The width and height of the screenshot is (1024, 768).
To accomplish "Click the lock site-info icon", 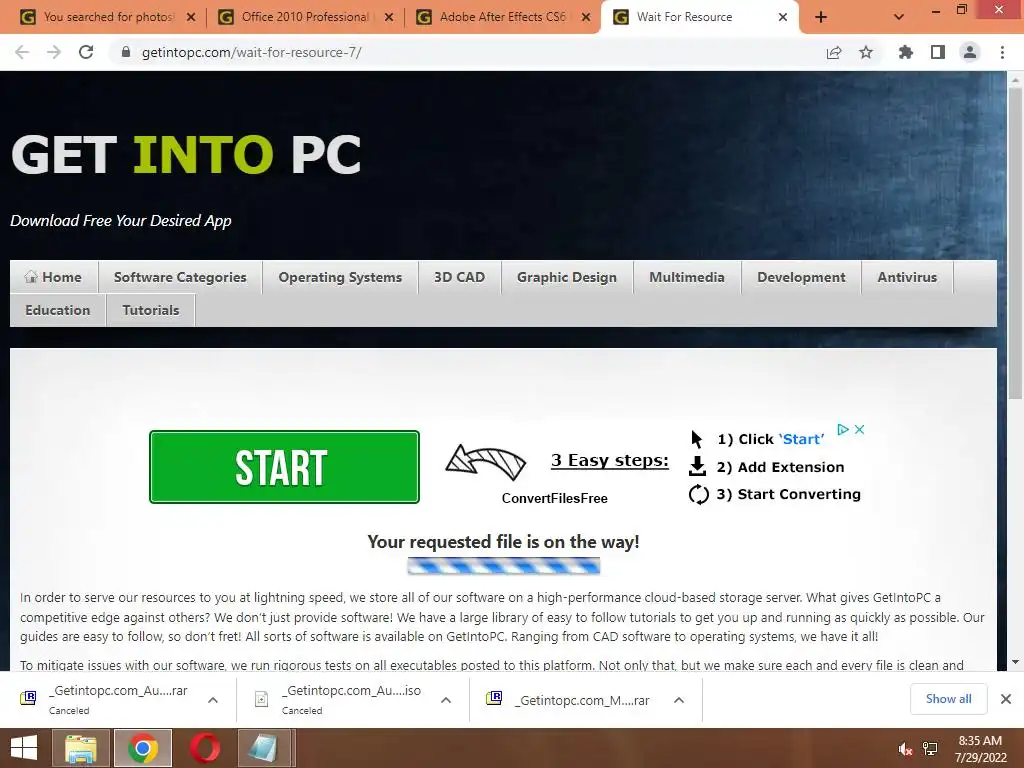I will coord(126,52).
